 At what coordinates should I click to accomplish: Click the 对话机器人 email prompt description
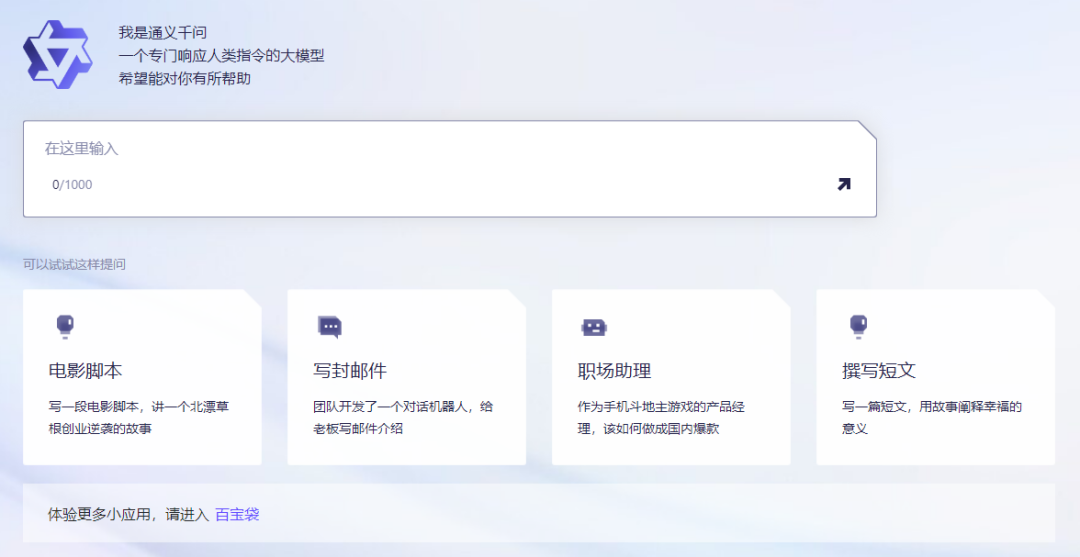(x=403, y=418)
